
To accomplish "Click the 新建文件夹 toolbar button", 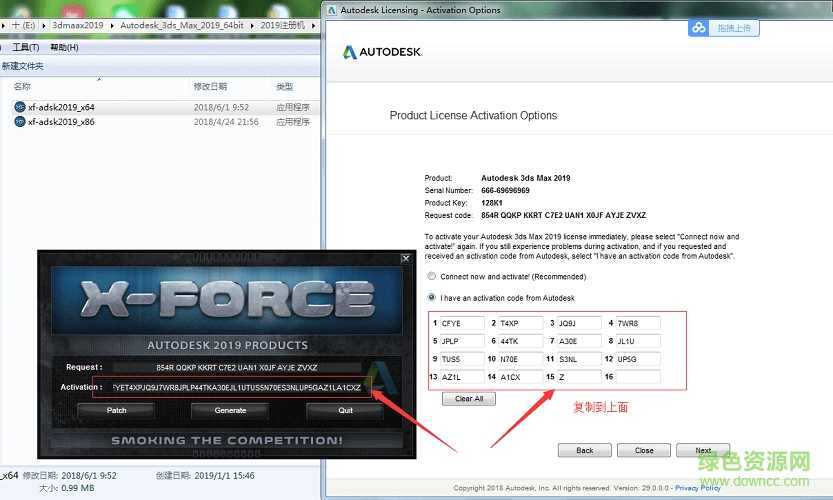I will pyautogui.click(x=23, y=66).
